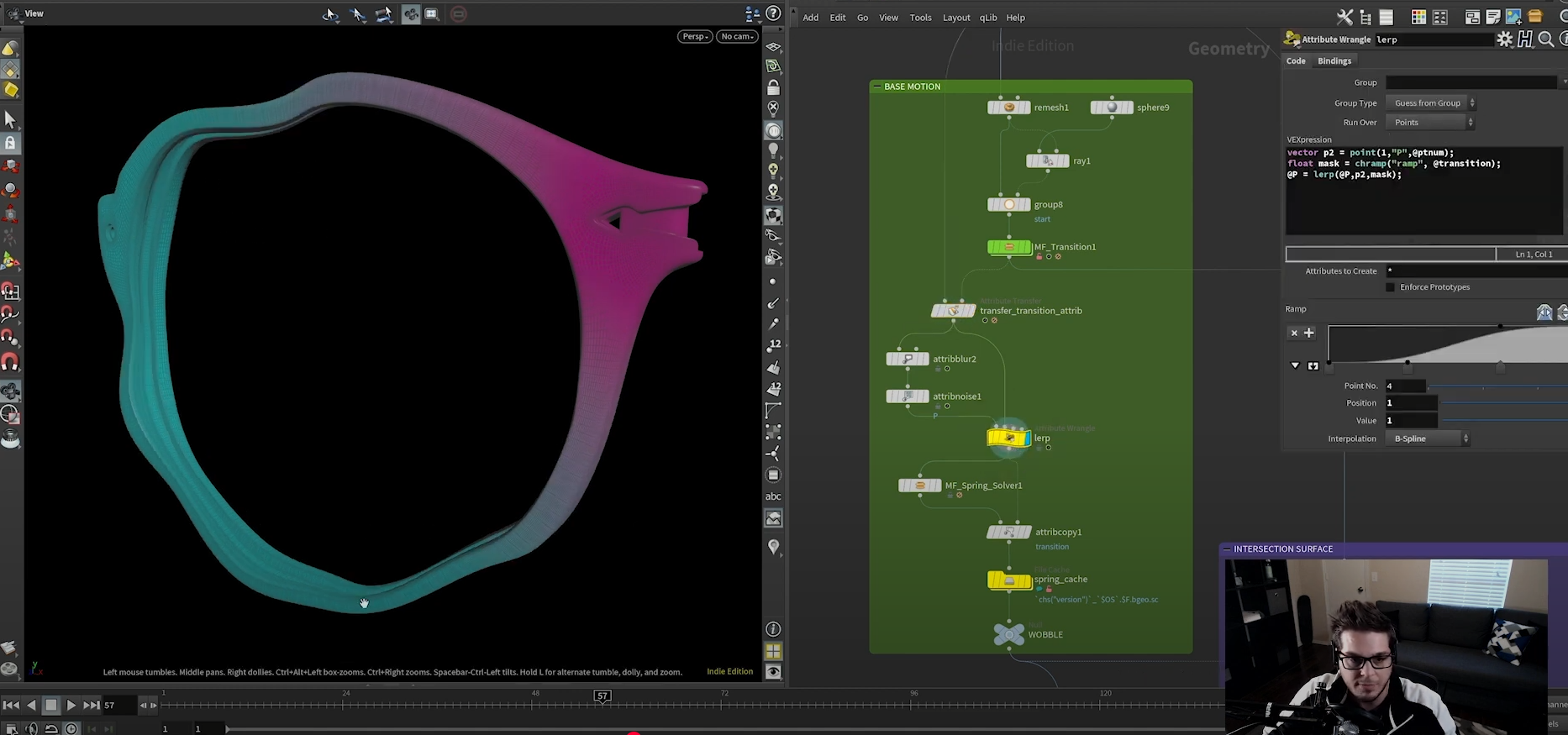Click the sphere9 node icon
Screen dimensions: 1568x735
[1112, 108]
